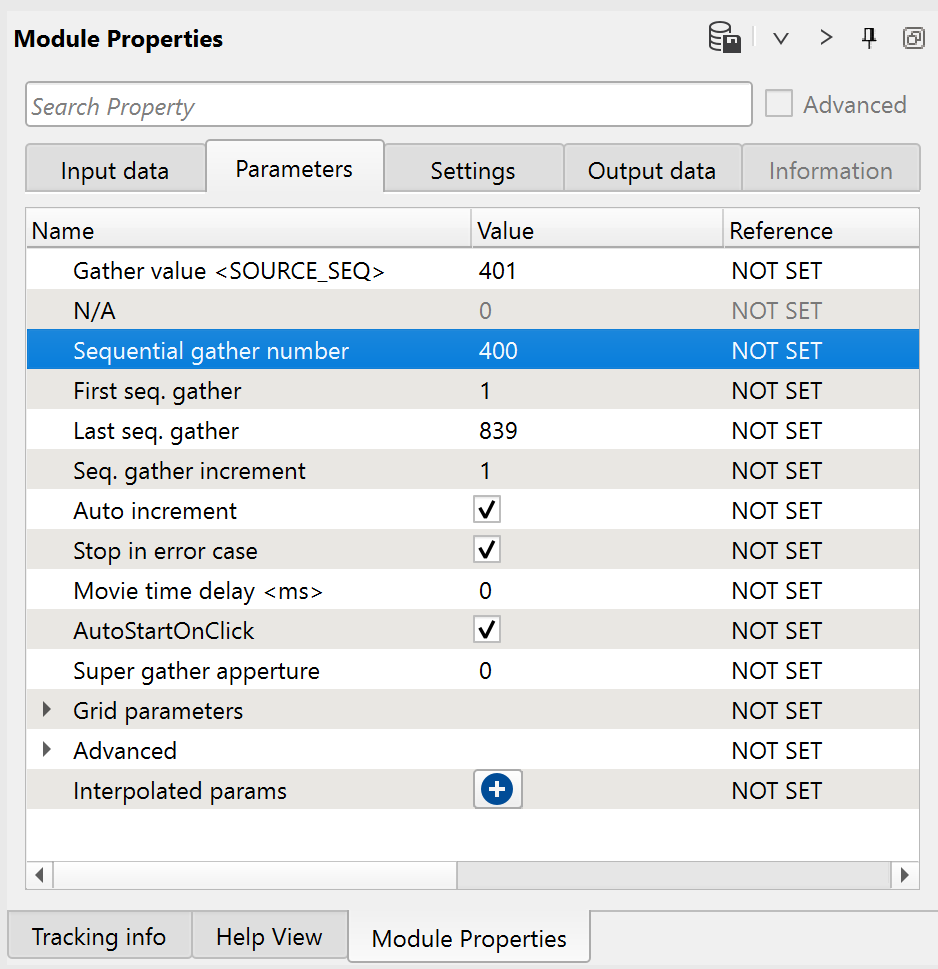938x969 pixels.
Task: Uncheck Stop in error case
Action: coord(487,550)
